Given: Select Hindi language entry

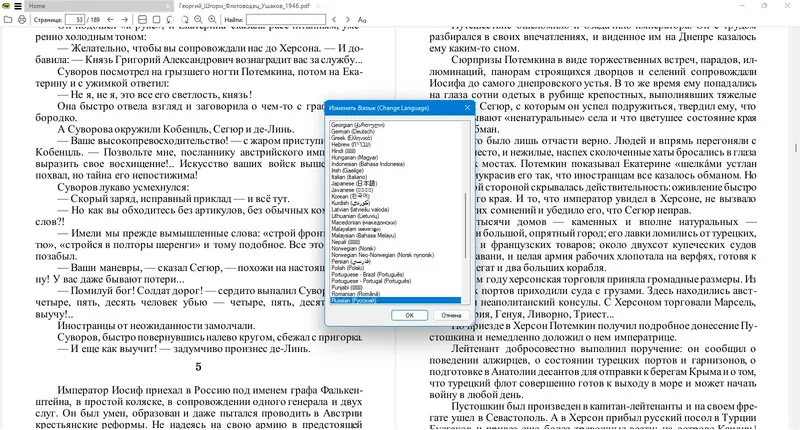Looking at the screenshot, I should (343, 151).
